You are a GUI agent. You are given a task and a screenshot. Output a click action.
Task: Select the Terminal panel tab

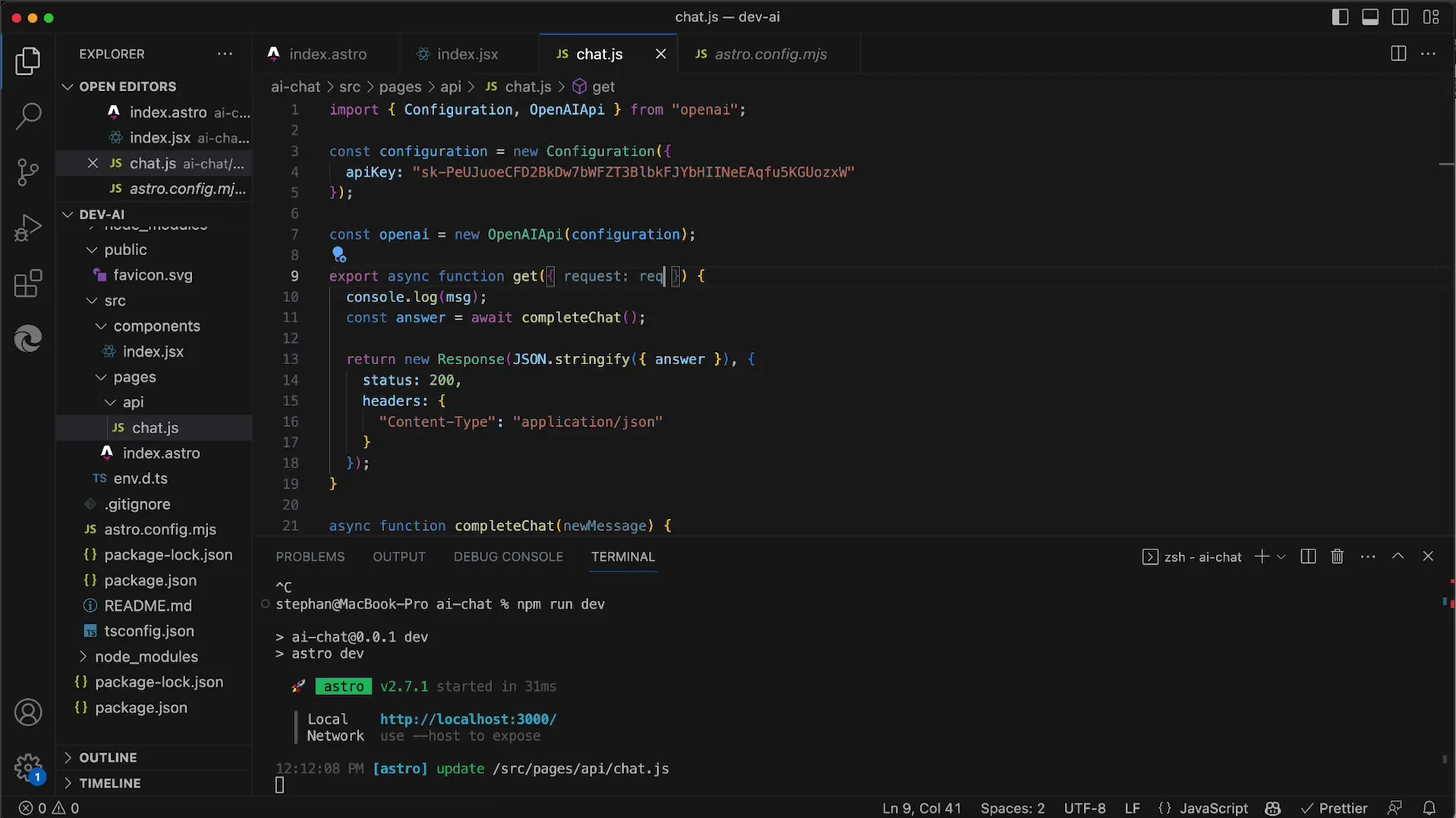tap(622, 556)
